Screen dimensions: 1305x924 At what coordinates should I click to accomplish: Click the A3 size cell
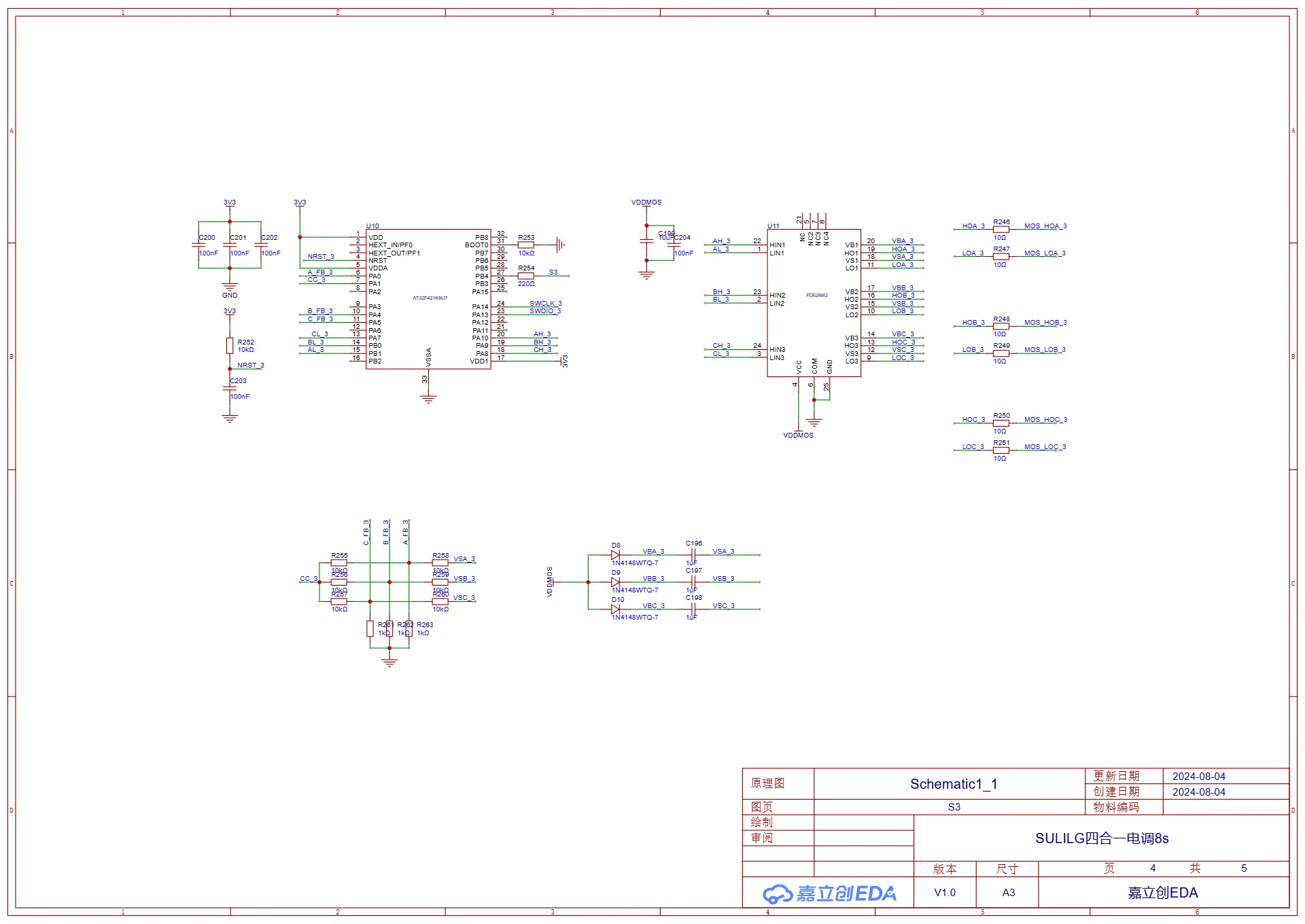click(1009, 893)
